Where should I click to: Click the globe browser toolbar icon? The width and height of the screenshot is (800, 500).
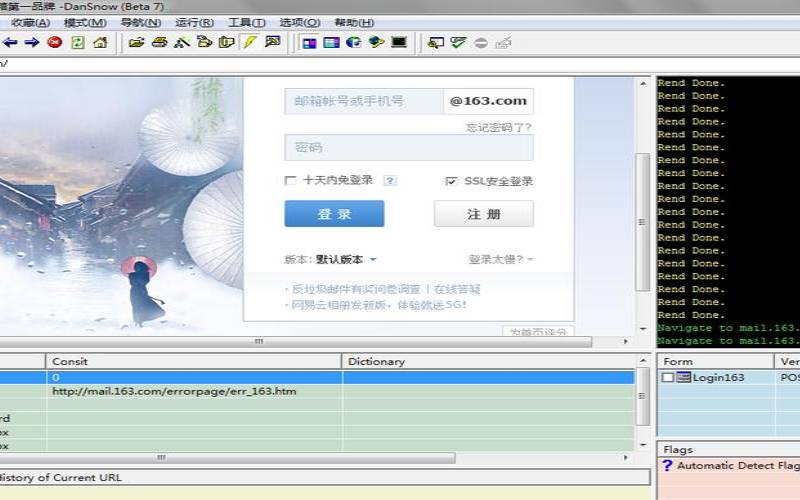point(354,42)
